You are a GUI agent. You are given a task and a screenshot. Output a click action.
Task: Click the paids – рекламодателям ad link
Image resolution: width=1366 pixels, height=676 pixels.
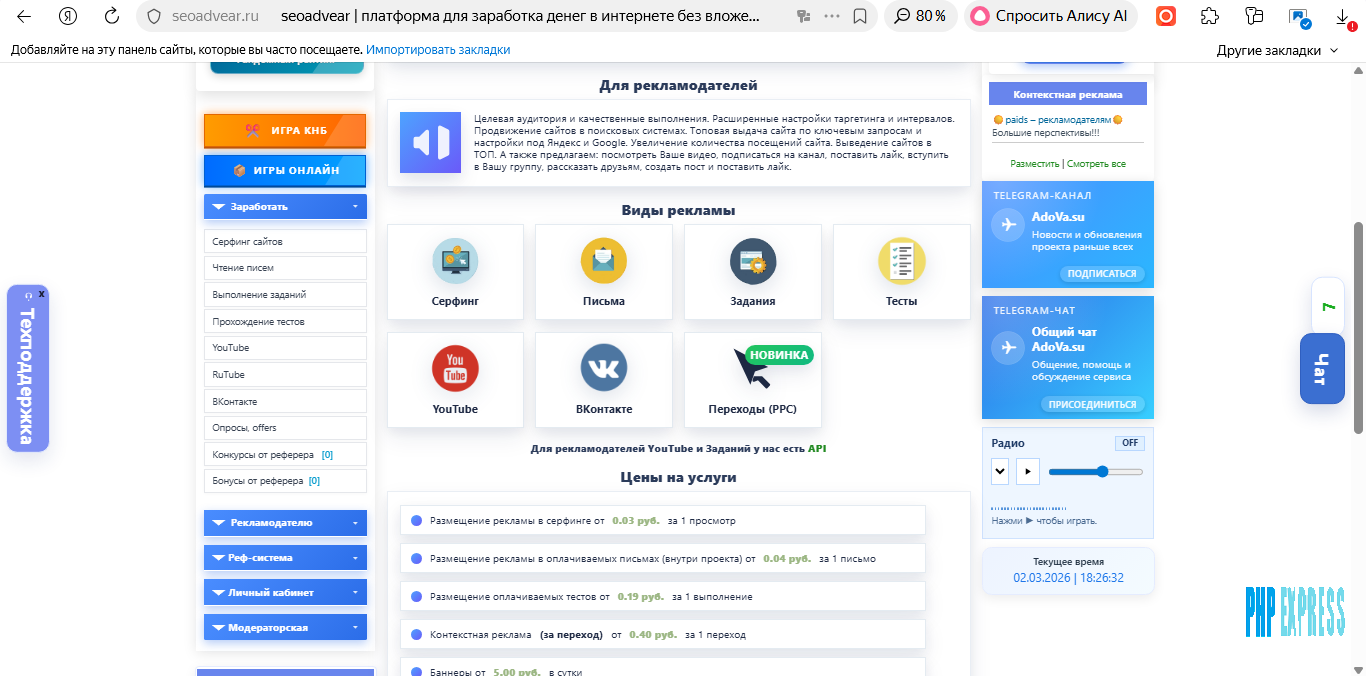pos(1058,120)
